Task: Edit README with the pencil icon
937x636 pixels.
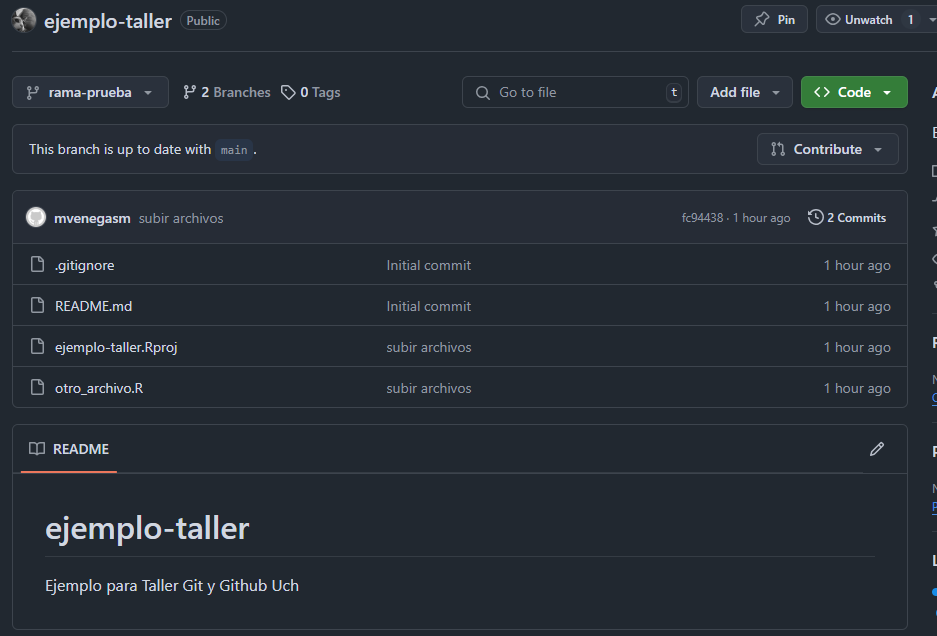Action: (x=877, y=449)
